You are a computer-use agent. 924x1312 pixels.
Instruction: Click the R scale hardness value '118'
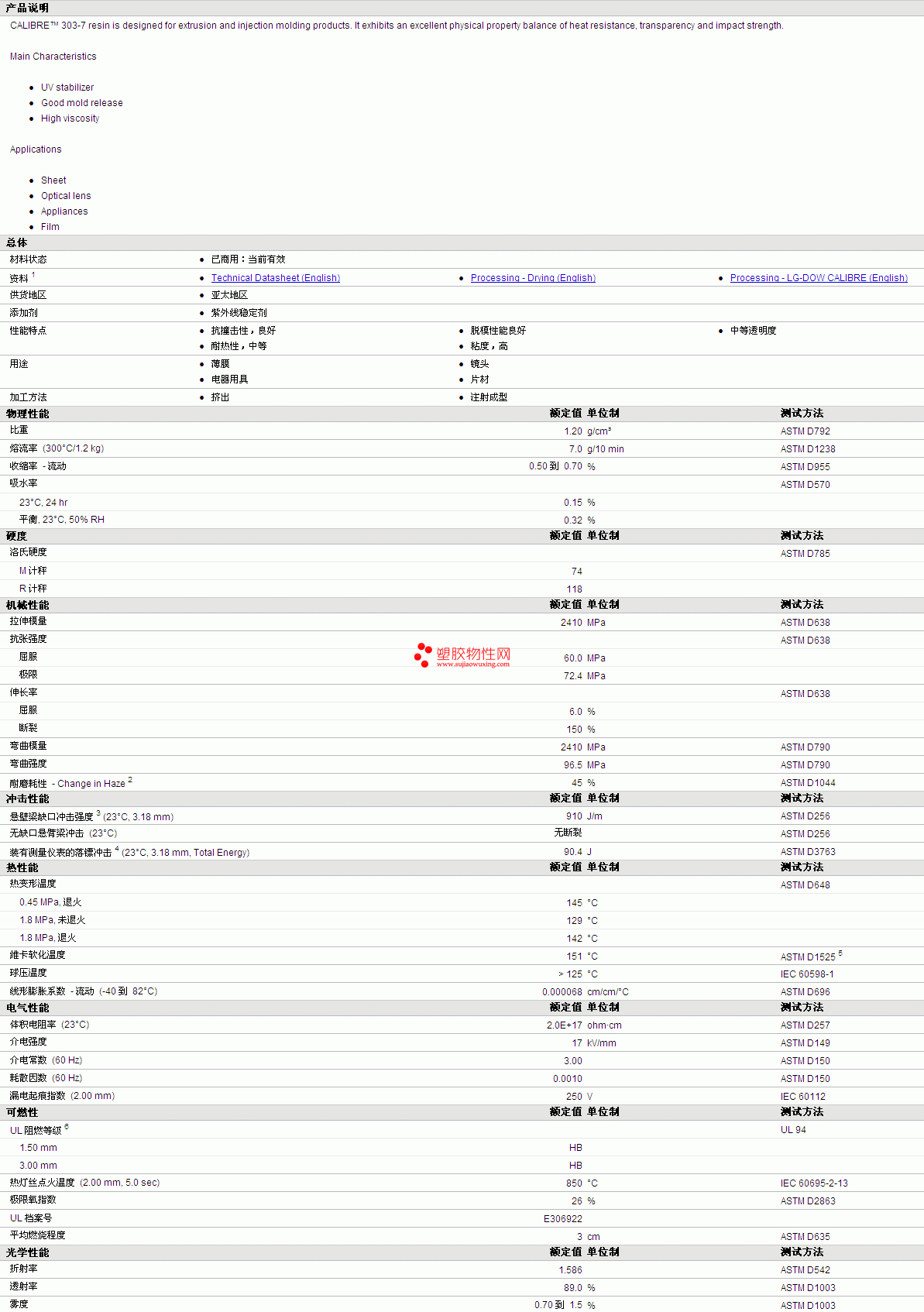(x=574, y=589)
